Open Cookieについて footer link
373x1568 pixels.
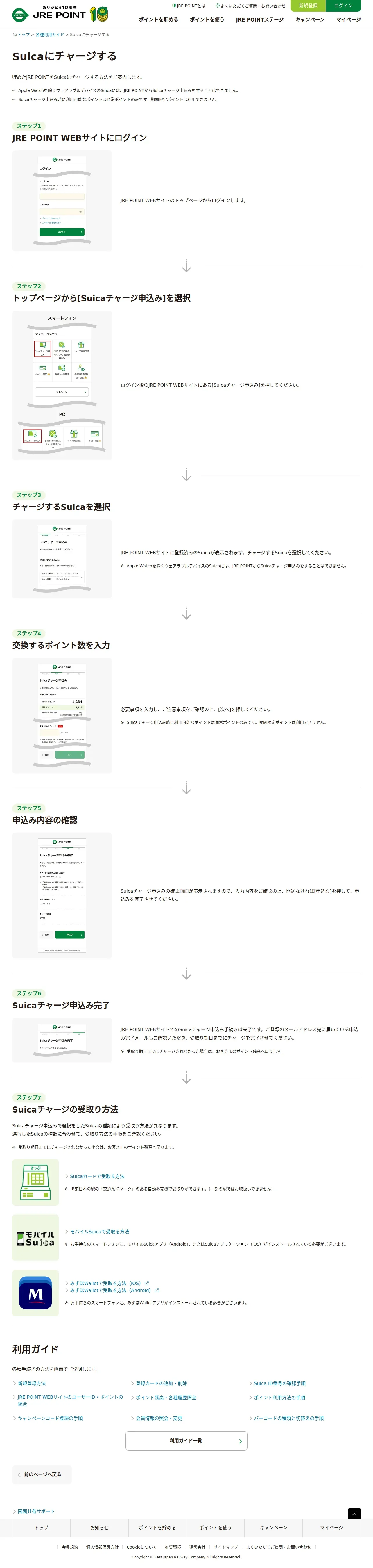tap(141, 1547)
